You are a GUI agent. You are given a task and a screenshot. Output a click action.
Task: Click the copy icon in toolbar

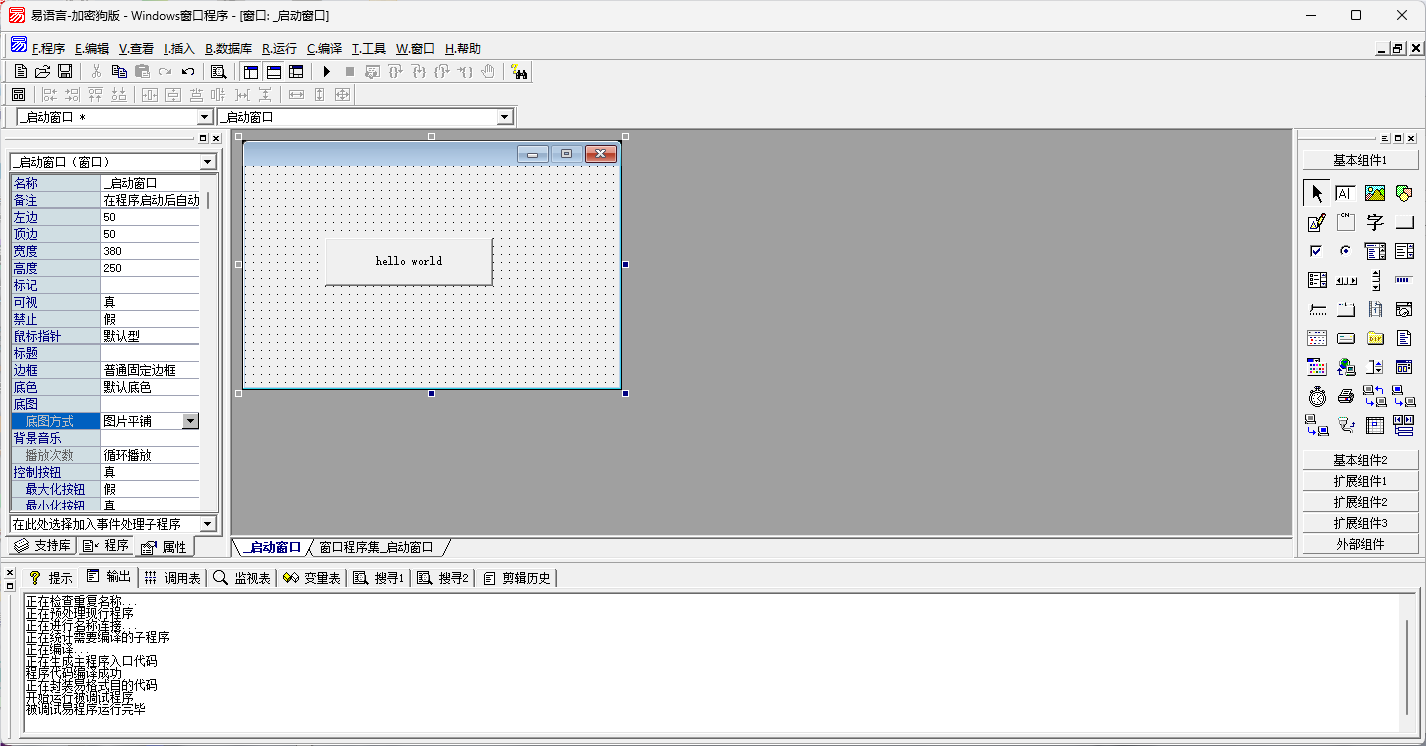point(119,71)
